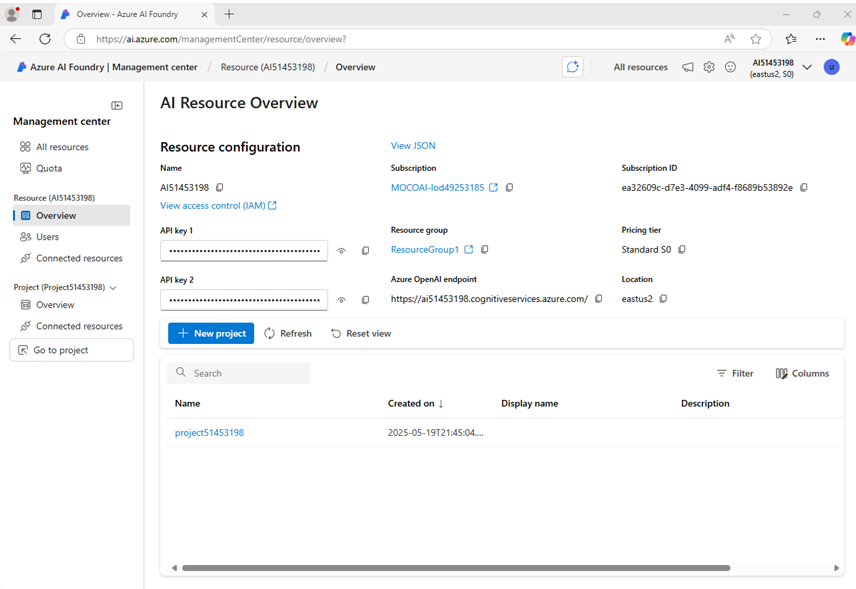Image resolution: width=856 pixels, height=589 pixels.
Task: Open the project51453198 link
Action: pos(209,432)
